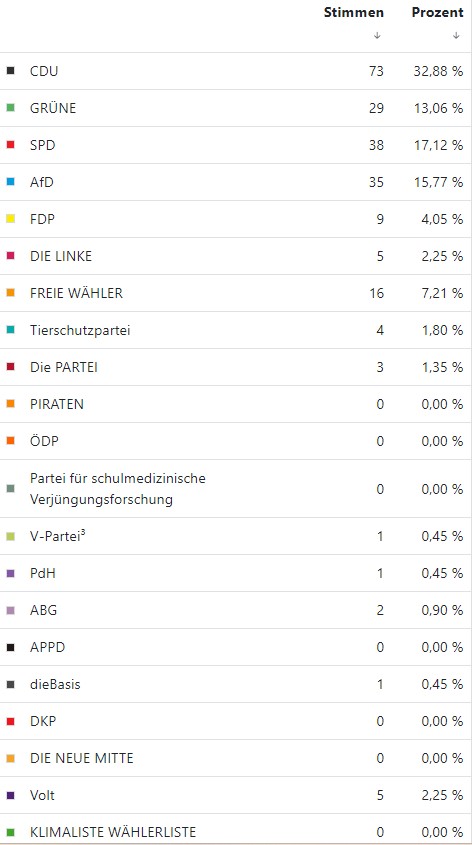Sort by Prozent using arrow icon
Screen dimensions: 472x845
tap(456, 35)
